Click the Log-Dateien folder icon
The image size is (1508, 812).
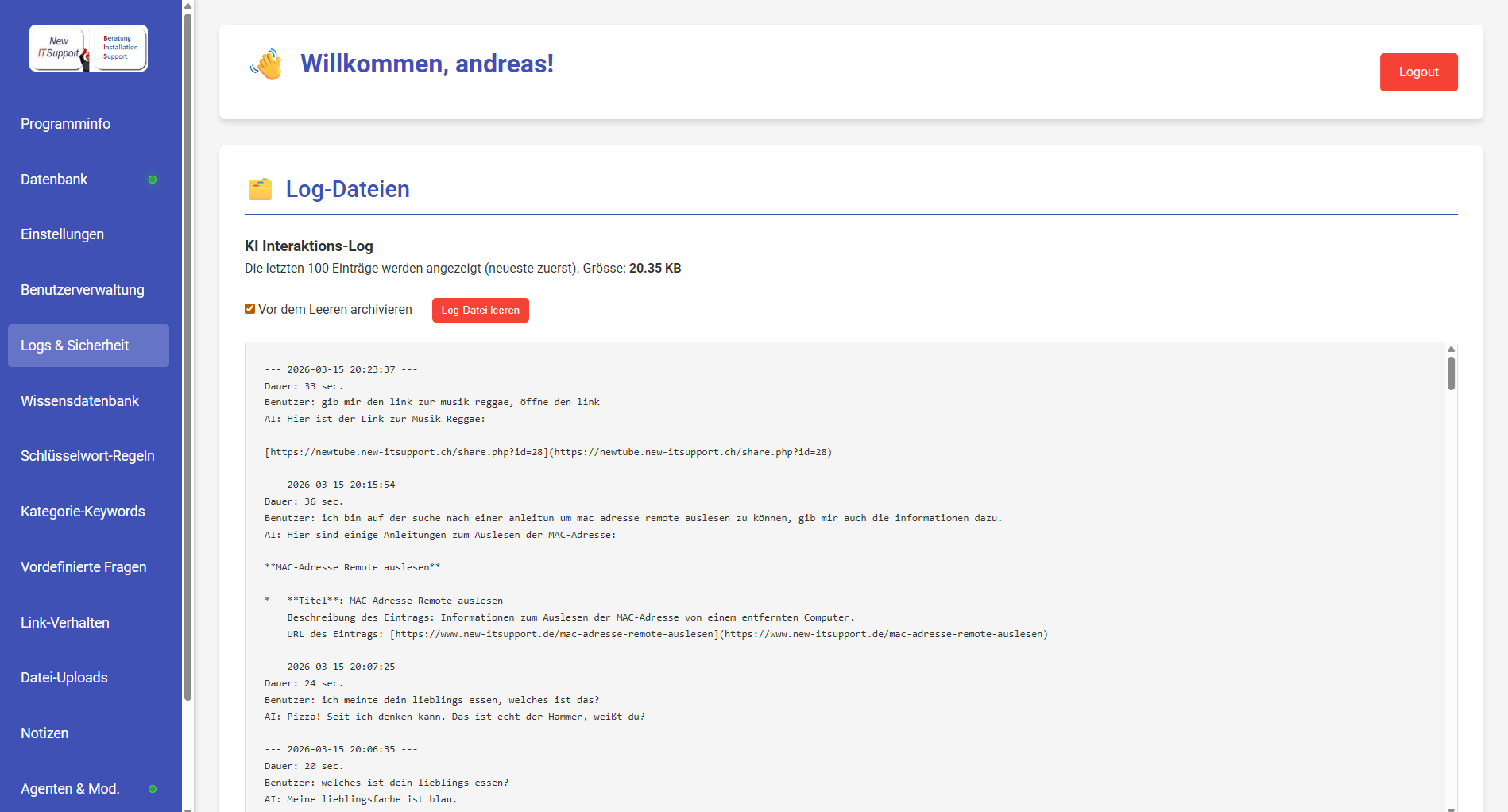[x=260, y=189]
